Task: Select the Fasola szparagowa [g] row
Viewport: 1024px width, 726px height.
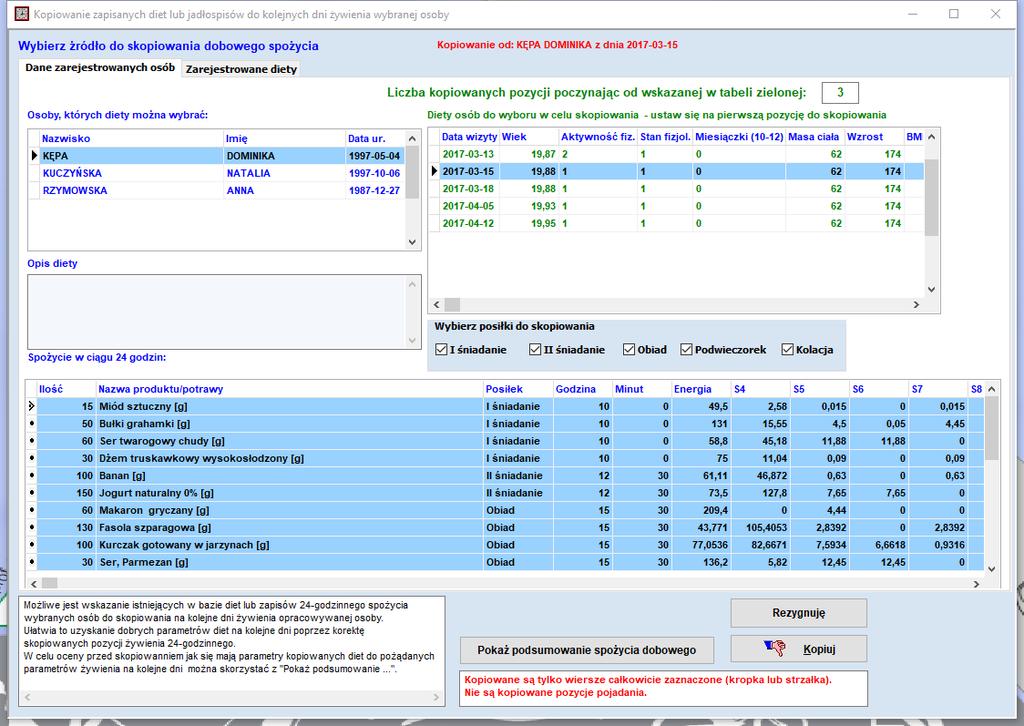Action: [x=505, y=528]
